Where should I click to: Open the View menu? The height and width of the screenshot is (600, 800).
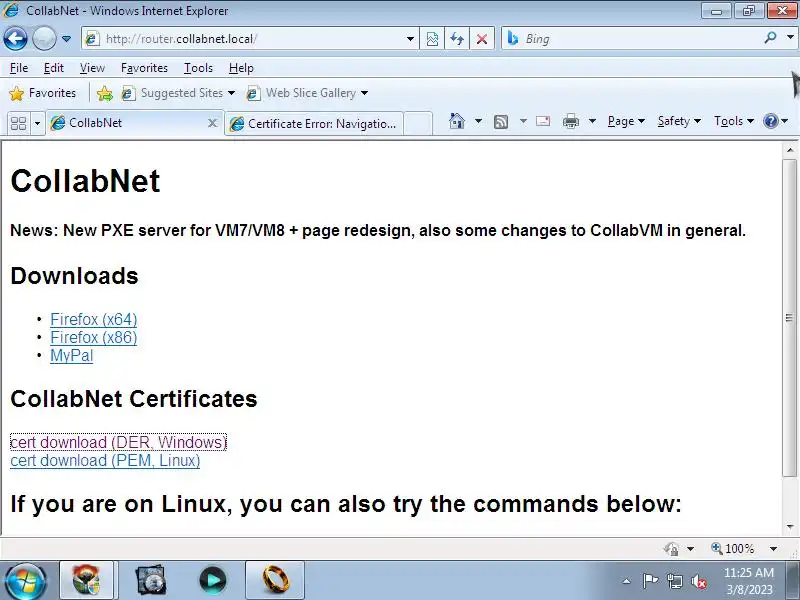click(92, 68)
